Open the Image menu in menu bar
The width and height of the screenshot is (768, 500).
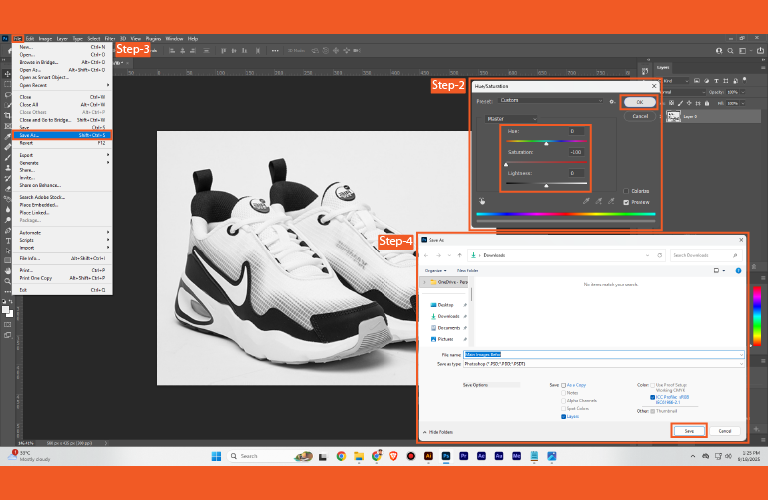pos(47,38)
